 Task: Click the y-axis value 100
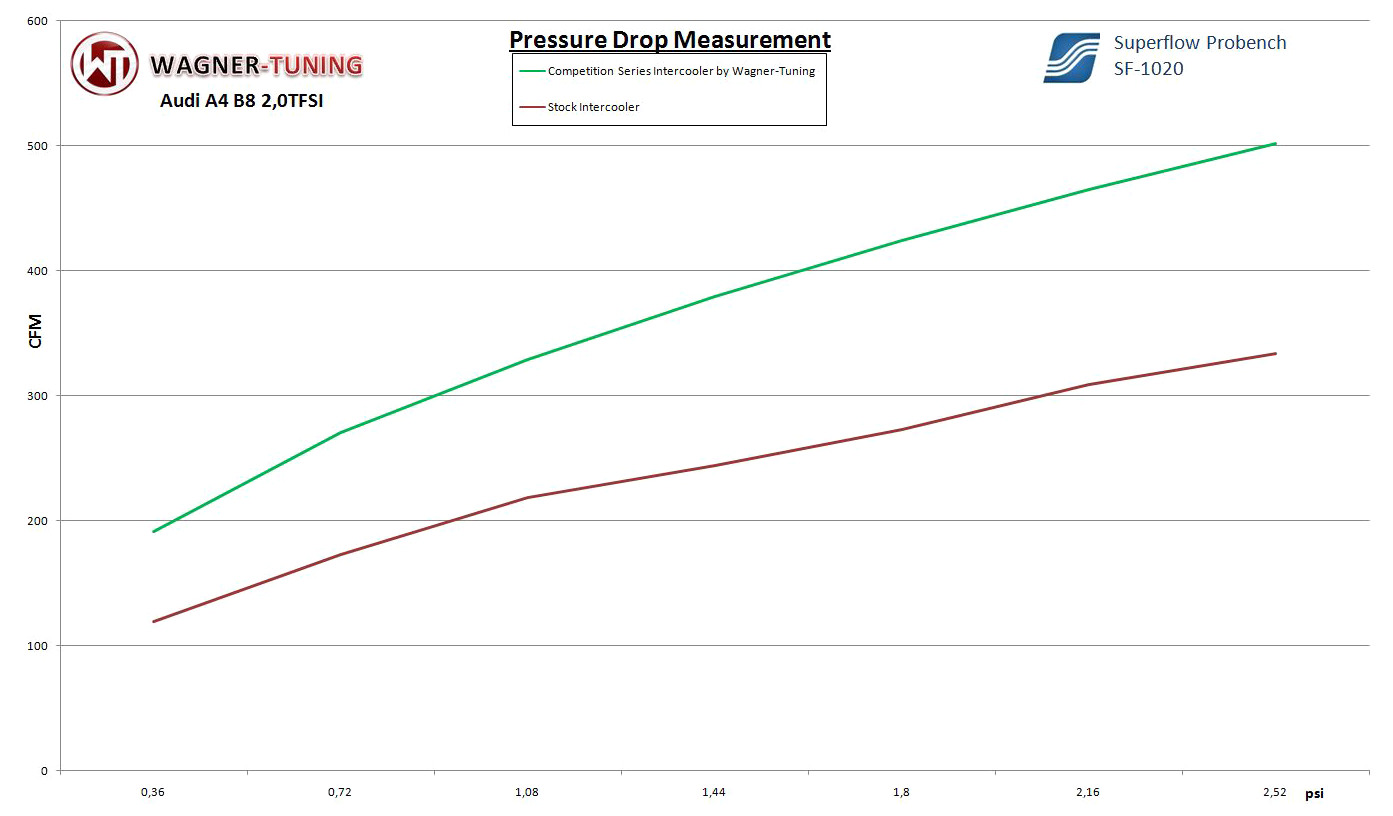point(37,645)
